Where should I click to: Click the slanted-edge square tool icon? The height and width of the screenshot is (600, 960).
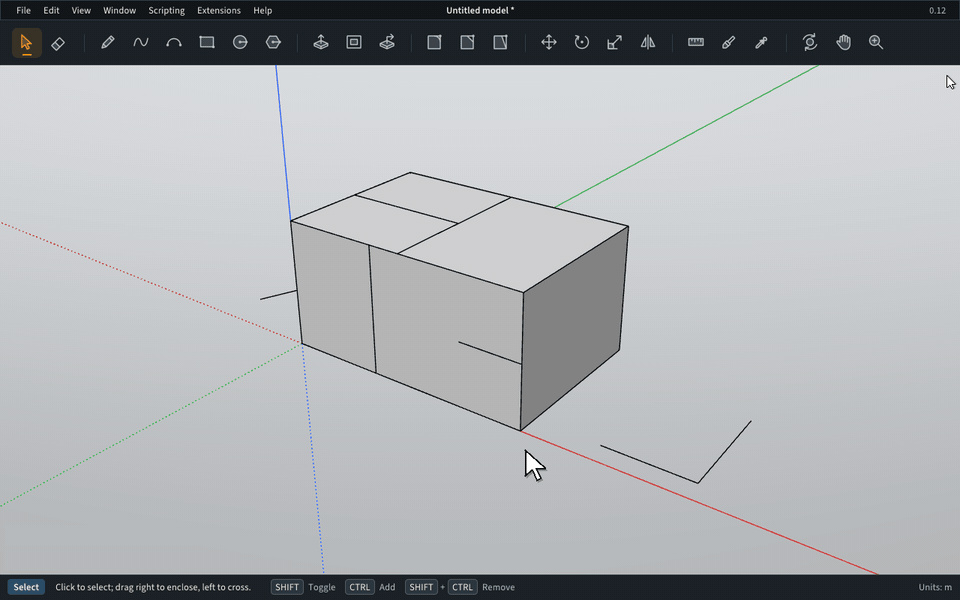coord(500,42)
